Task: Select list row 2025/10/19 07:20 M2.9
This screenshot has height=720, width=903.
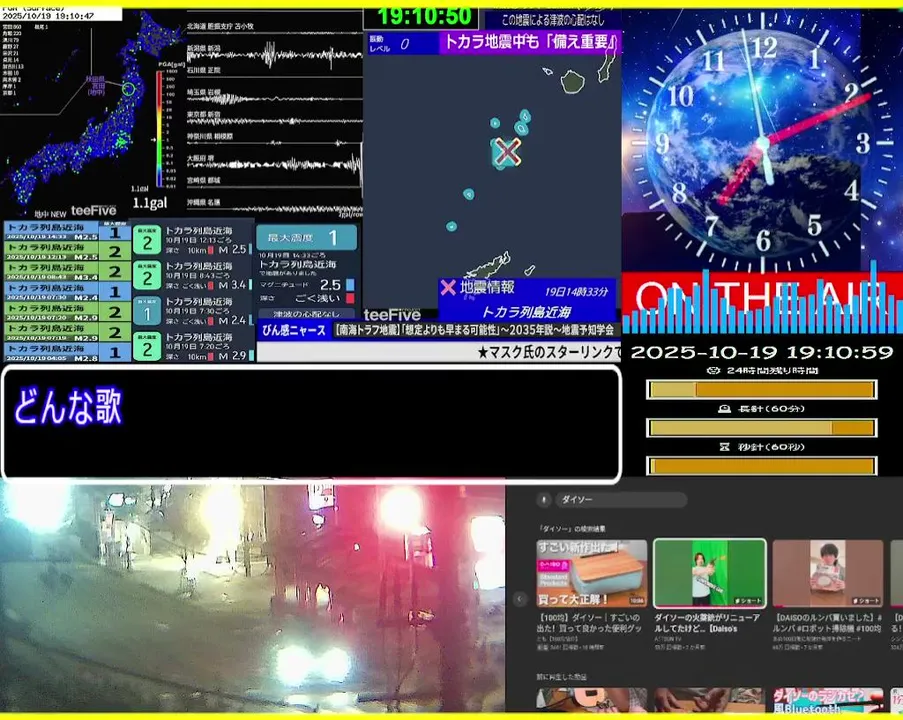Action: coord(67,312)
